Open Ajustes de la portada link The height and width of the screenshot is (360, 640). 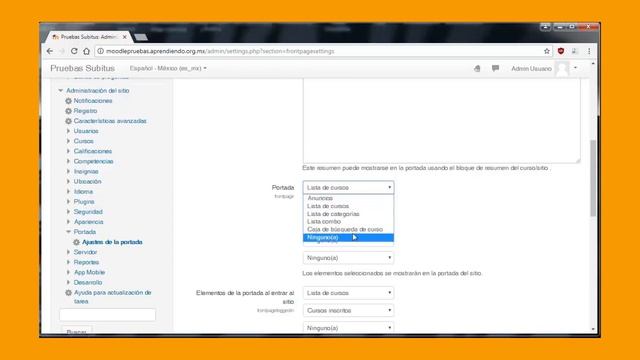[112, 242]
